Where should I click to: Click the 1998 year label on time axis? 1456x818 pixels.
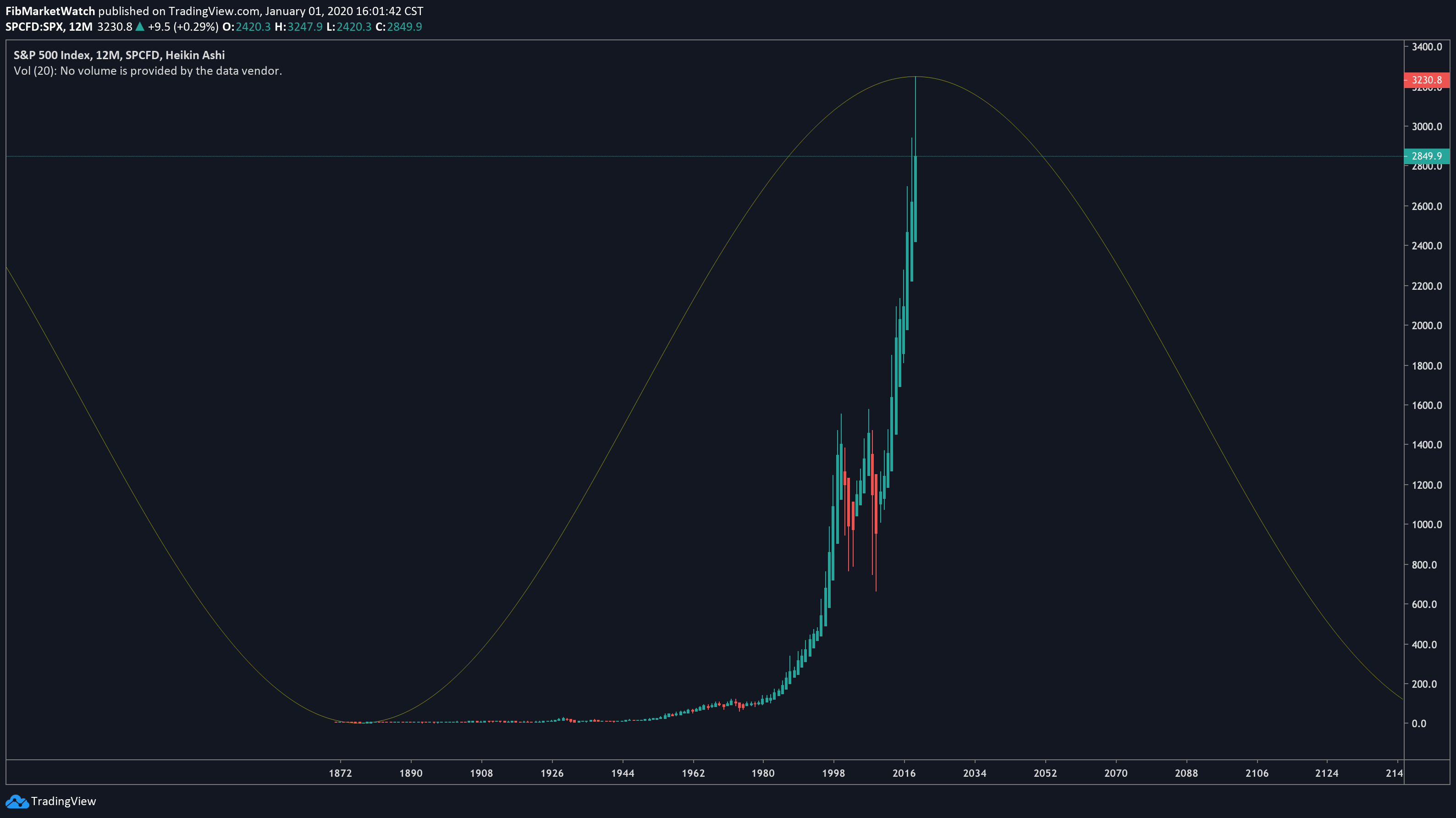pos(834,774)
